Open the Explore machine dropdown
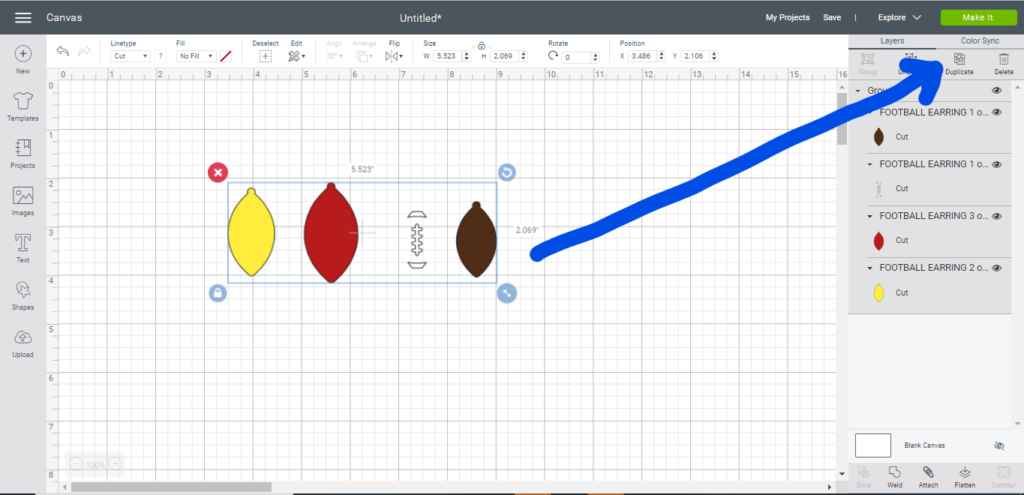The width and height of the screenshot is (1024, 495). [899, 18]
